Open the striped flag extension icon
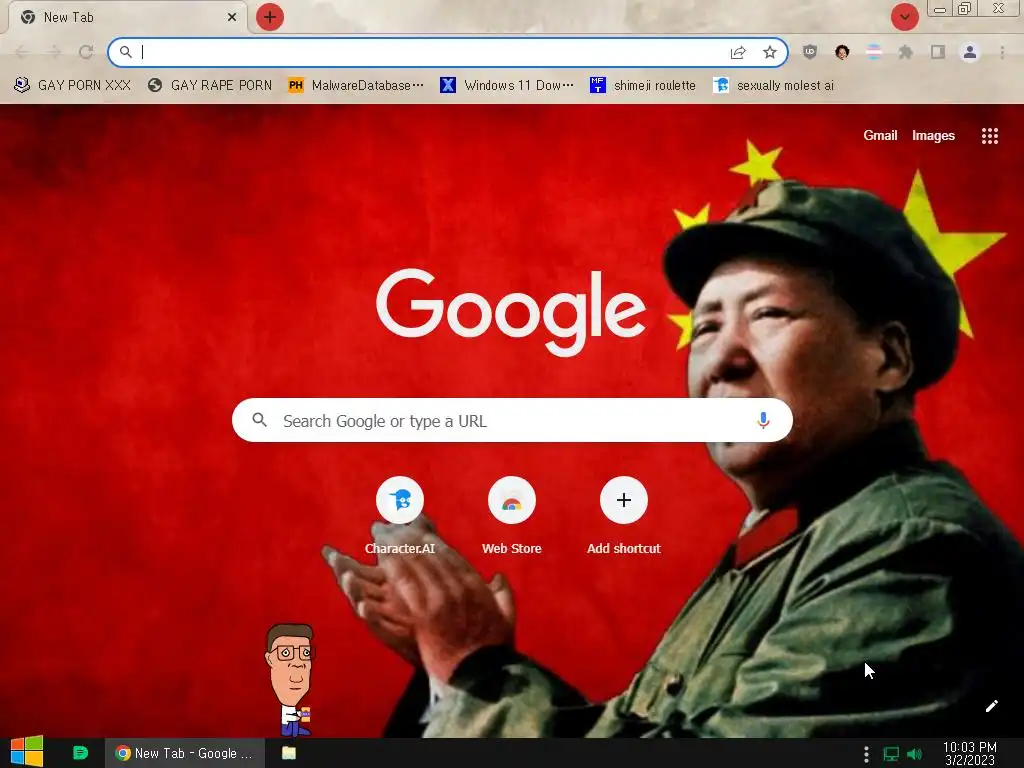Viewport: 1024px width, 768px height. pos(874,52)
